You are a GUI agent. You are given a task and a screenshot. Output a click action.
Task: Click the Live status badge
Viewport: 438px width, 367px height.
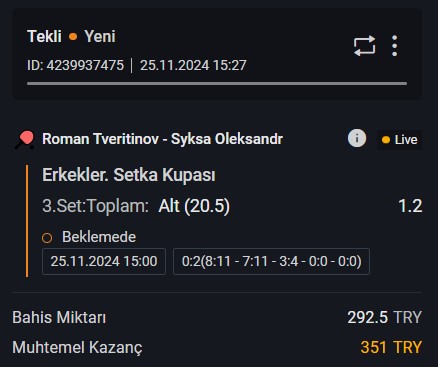(x=399, y=140)
